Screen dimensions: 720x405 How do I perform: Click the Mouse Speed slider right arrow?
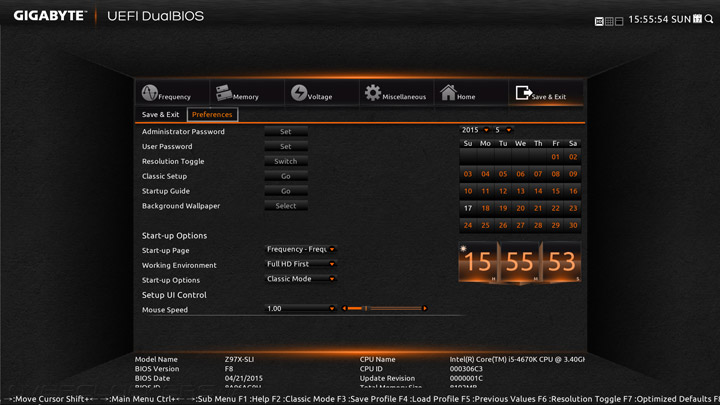(x=425, y=309)
